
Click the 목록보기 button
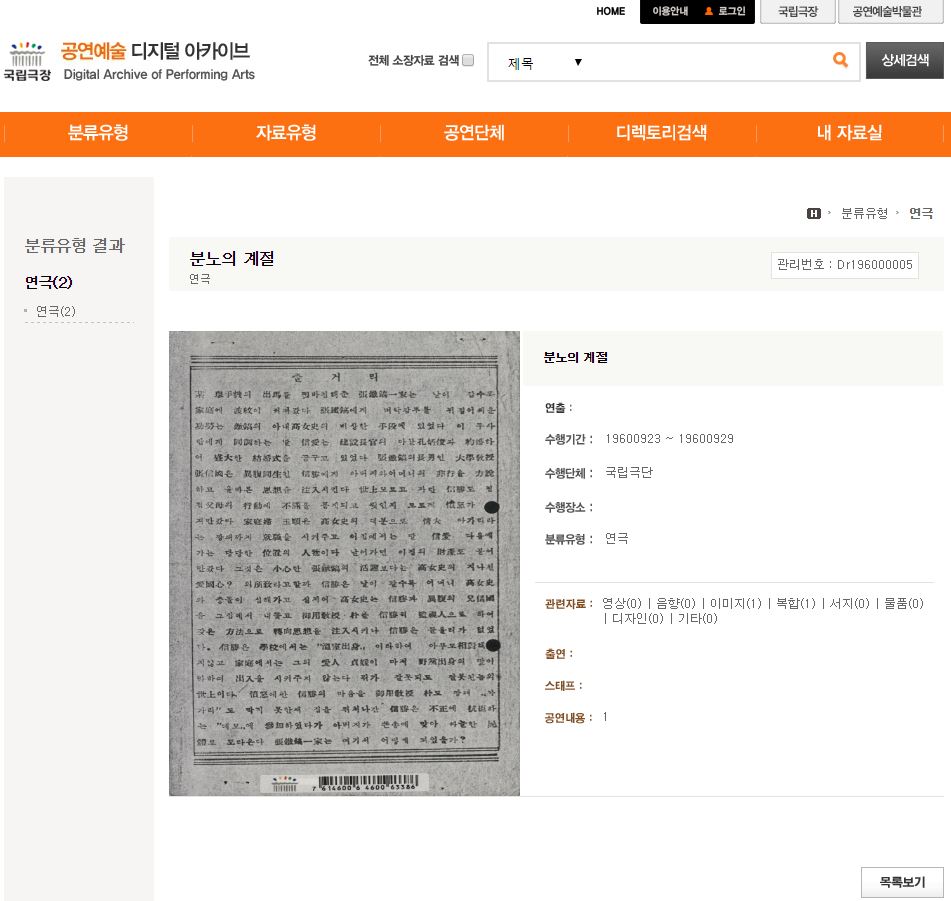(x=902, y=882)
